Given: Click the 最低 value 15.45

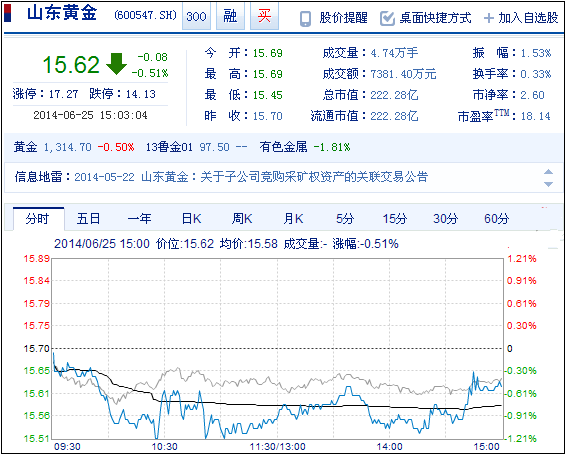Looking at the screenshot, I should pos(267,95).
